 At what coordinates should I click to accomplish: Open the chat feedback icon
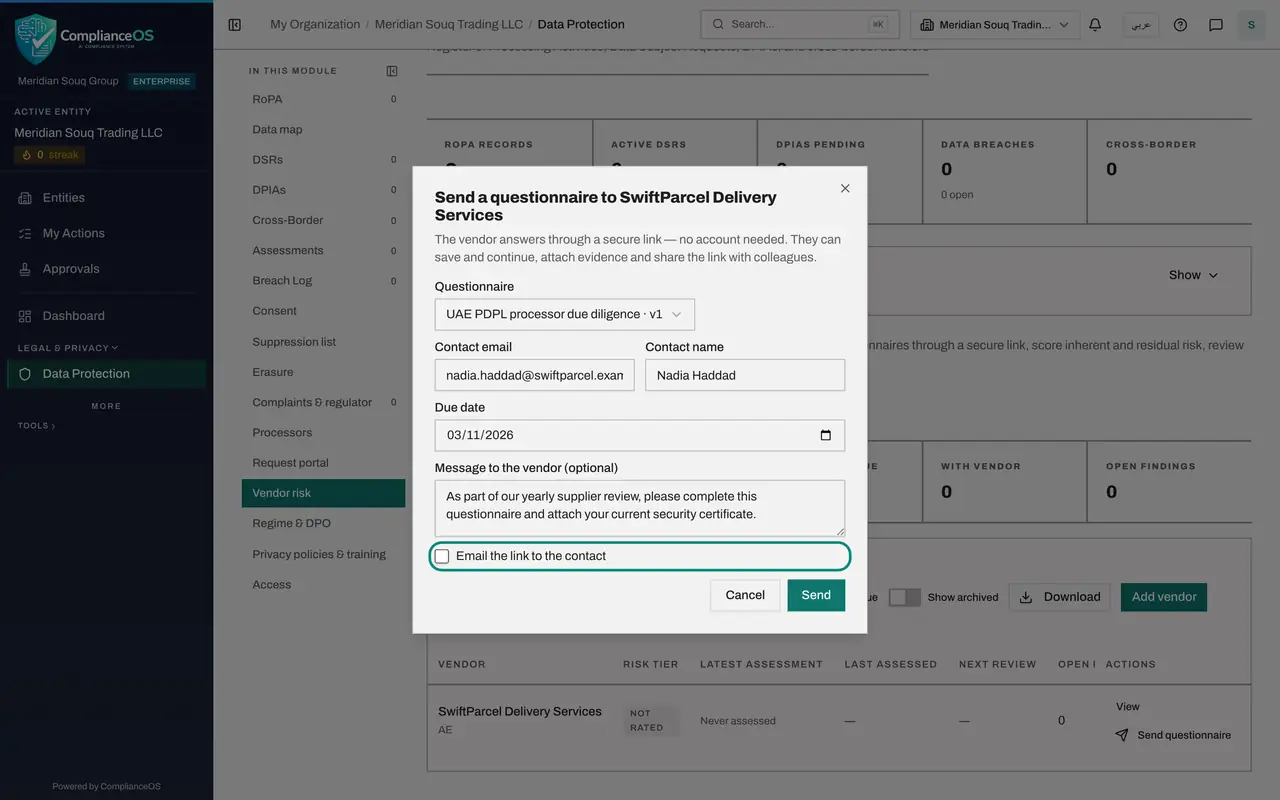click(1216, 24)
